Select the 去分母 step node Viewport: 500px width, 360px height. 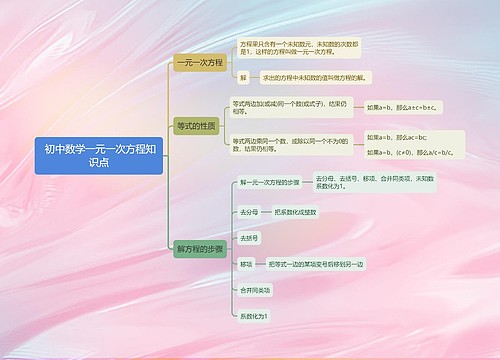coord(249,212)
